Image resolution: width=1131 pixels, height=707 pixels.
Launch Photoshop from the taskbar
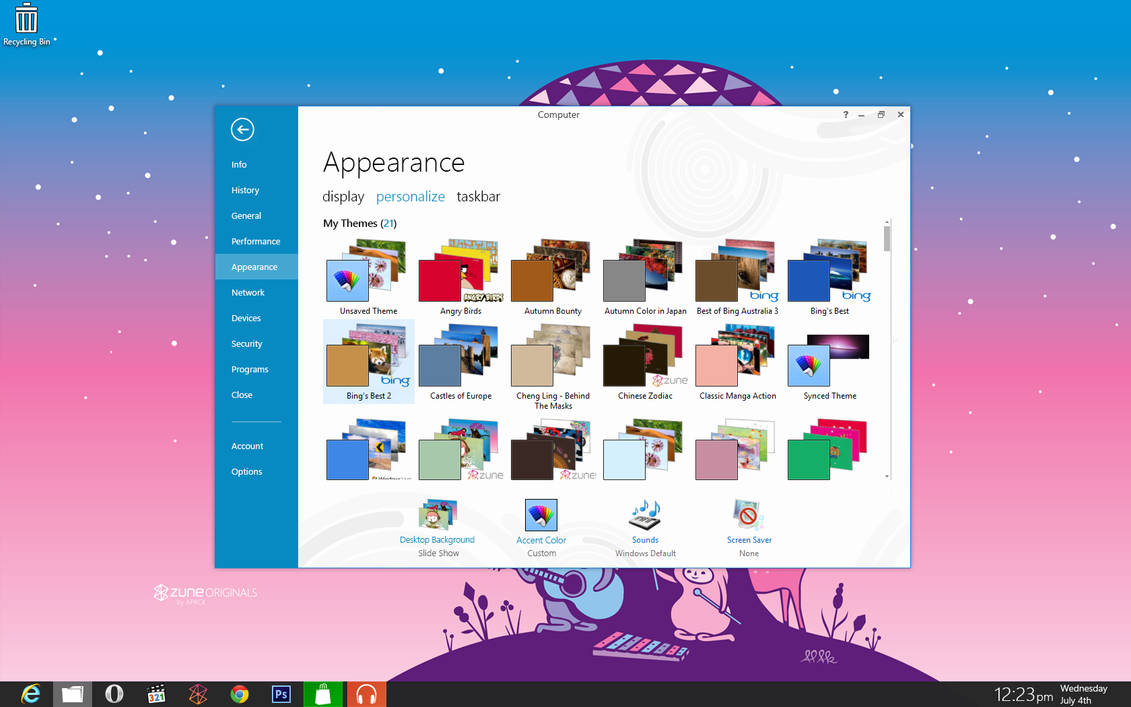[281, 693]
